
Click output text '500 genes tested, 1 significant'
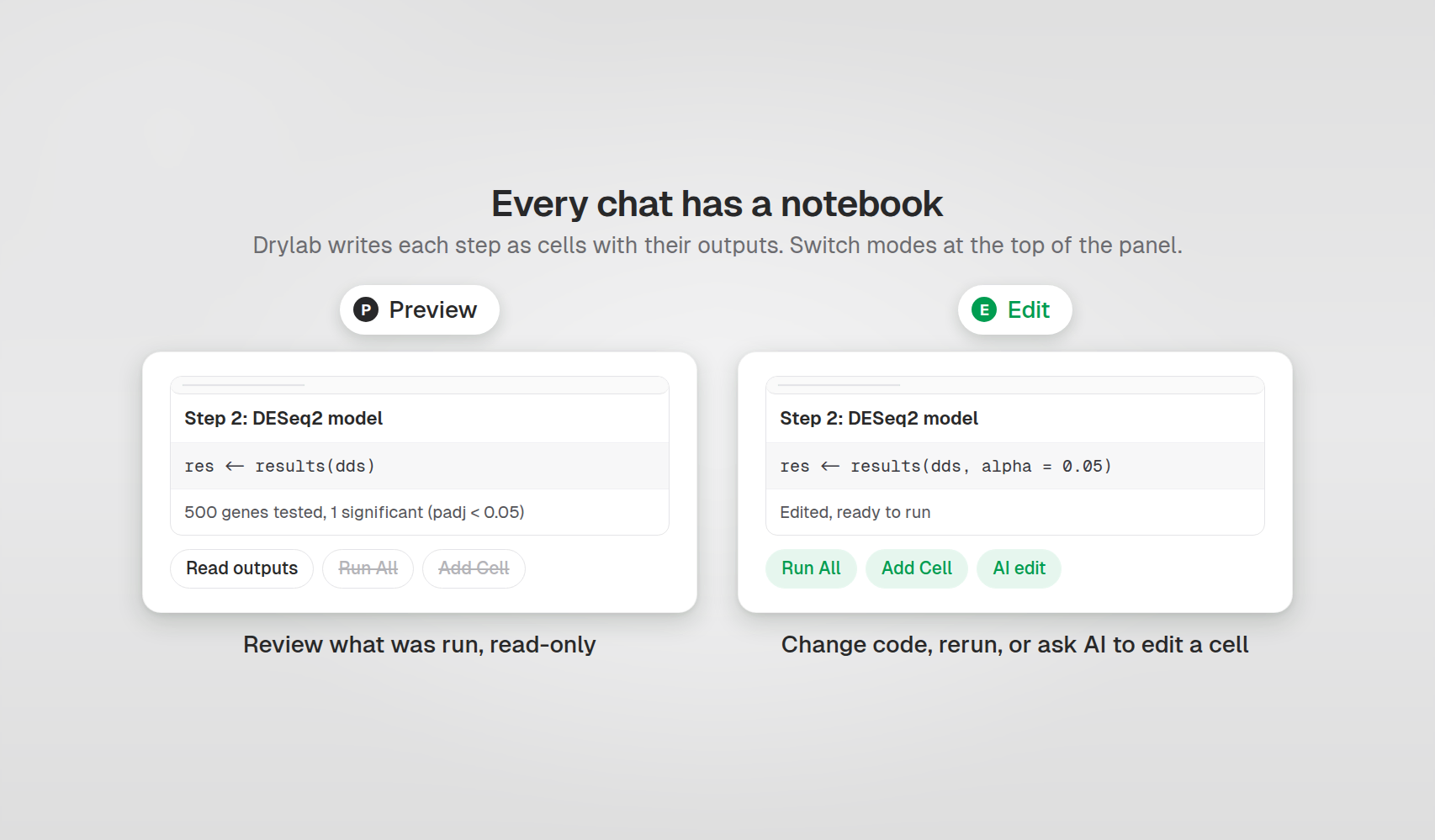tap(304, 512)
